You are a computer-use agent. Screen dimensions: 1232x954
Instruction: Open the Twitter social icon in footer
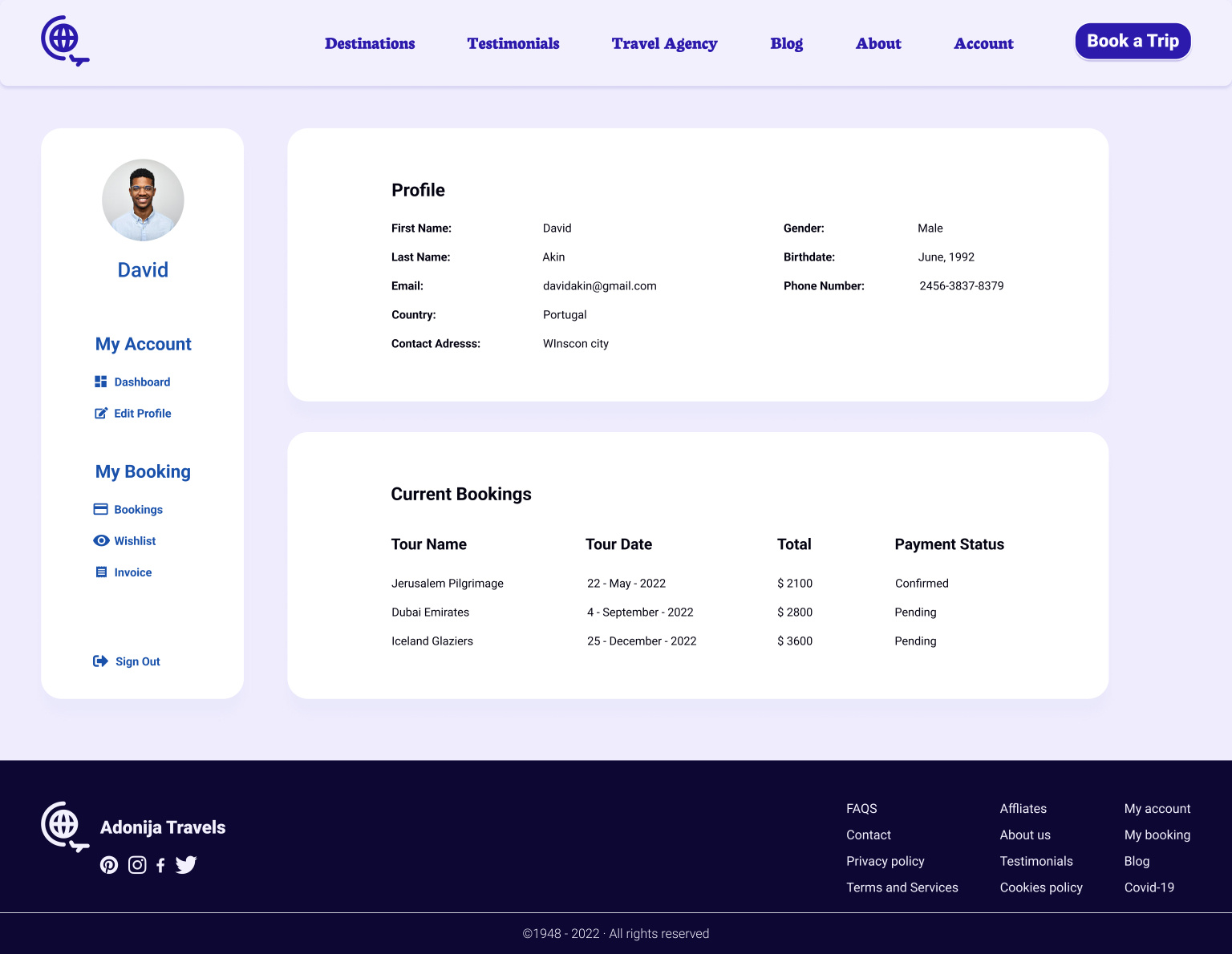coord(185,865)
